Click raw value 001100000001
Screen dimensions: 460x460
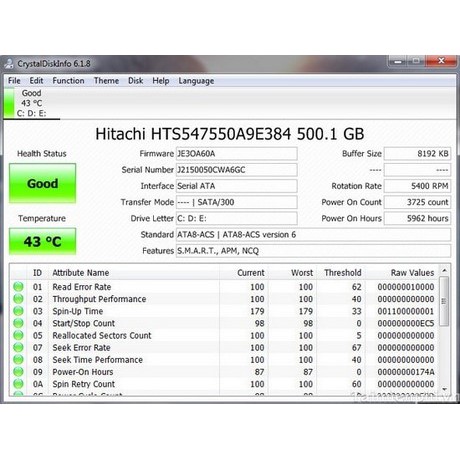[x=406, y=311]
